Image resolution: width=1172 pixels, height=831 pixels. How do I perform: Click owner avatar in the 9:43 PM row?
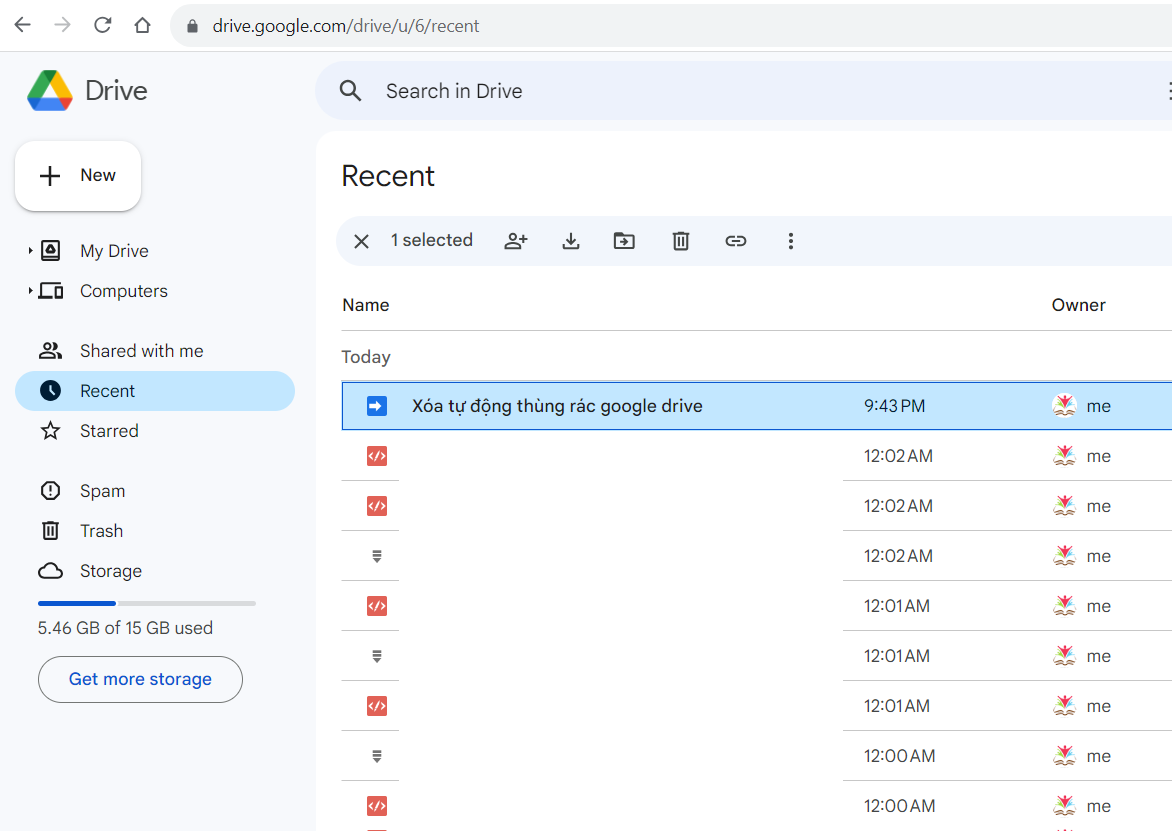pyautogui.click(x=1064, y=405)
